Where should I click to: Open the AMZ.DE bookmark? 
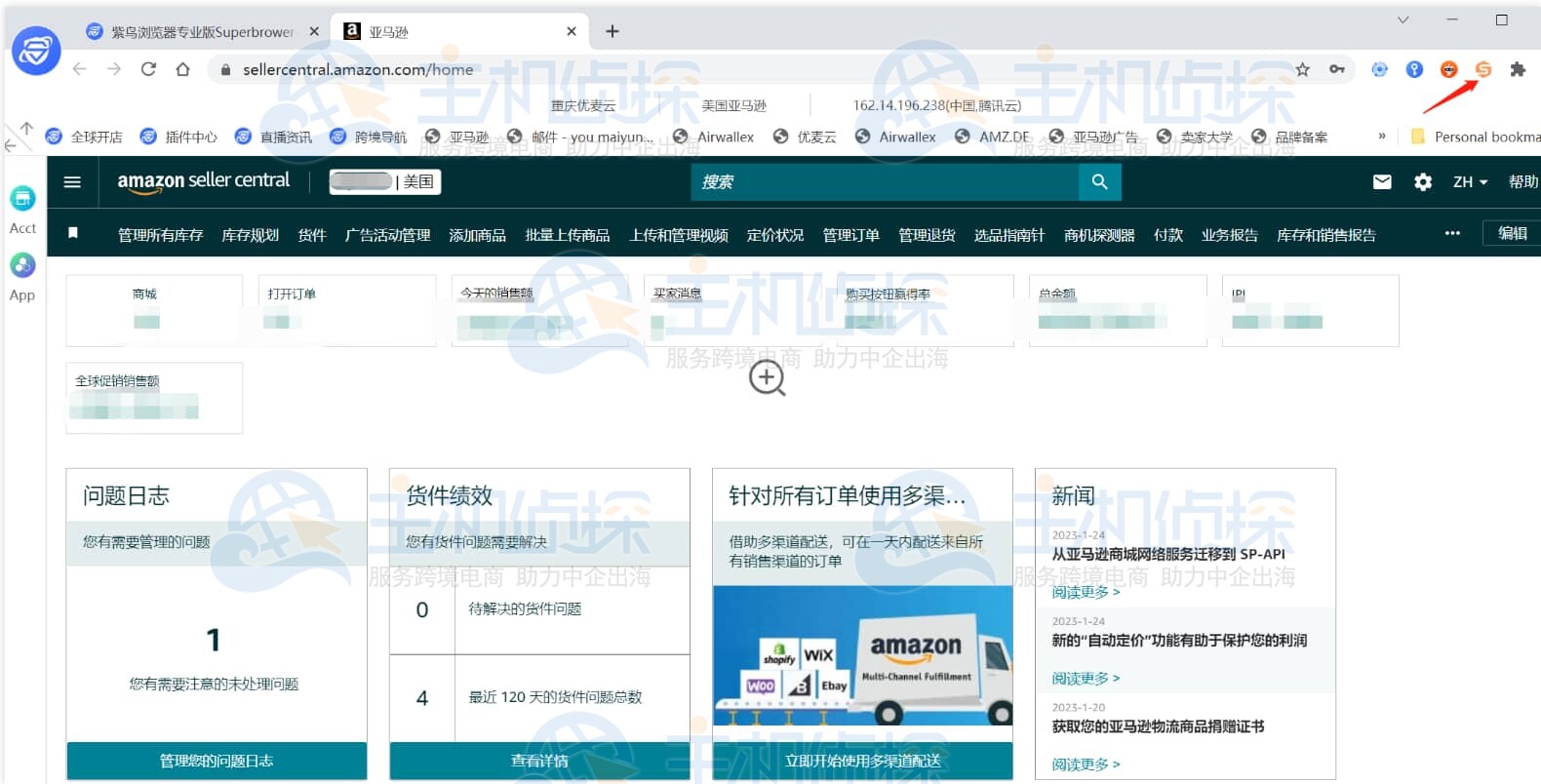[x=992, y=137]
